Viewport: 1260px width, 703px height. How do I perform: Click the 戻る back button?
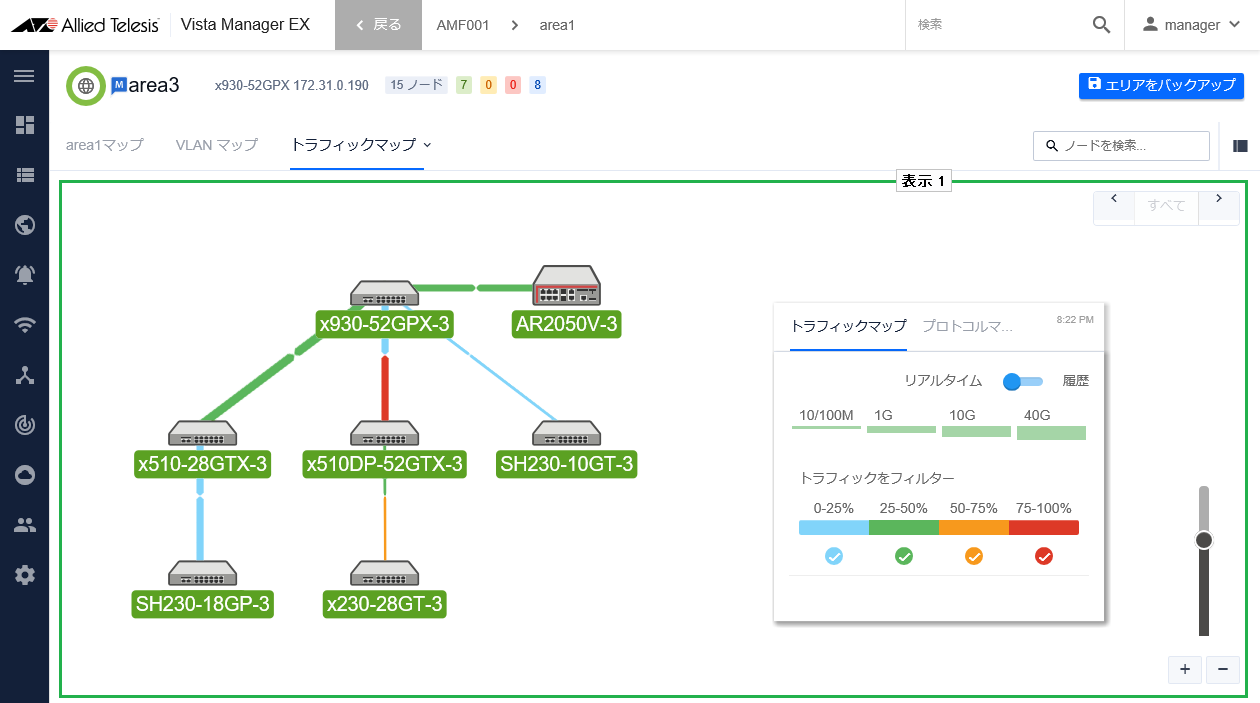coord(379,25)
